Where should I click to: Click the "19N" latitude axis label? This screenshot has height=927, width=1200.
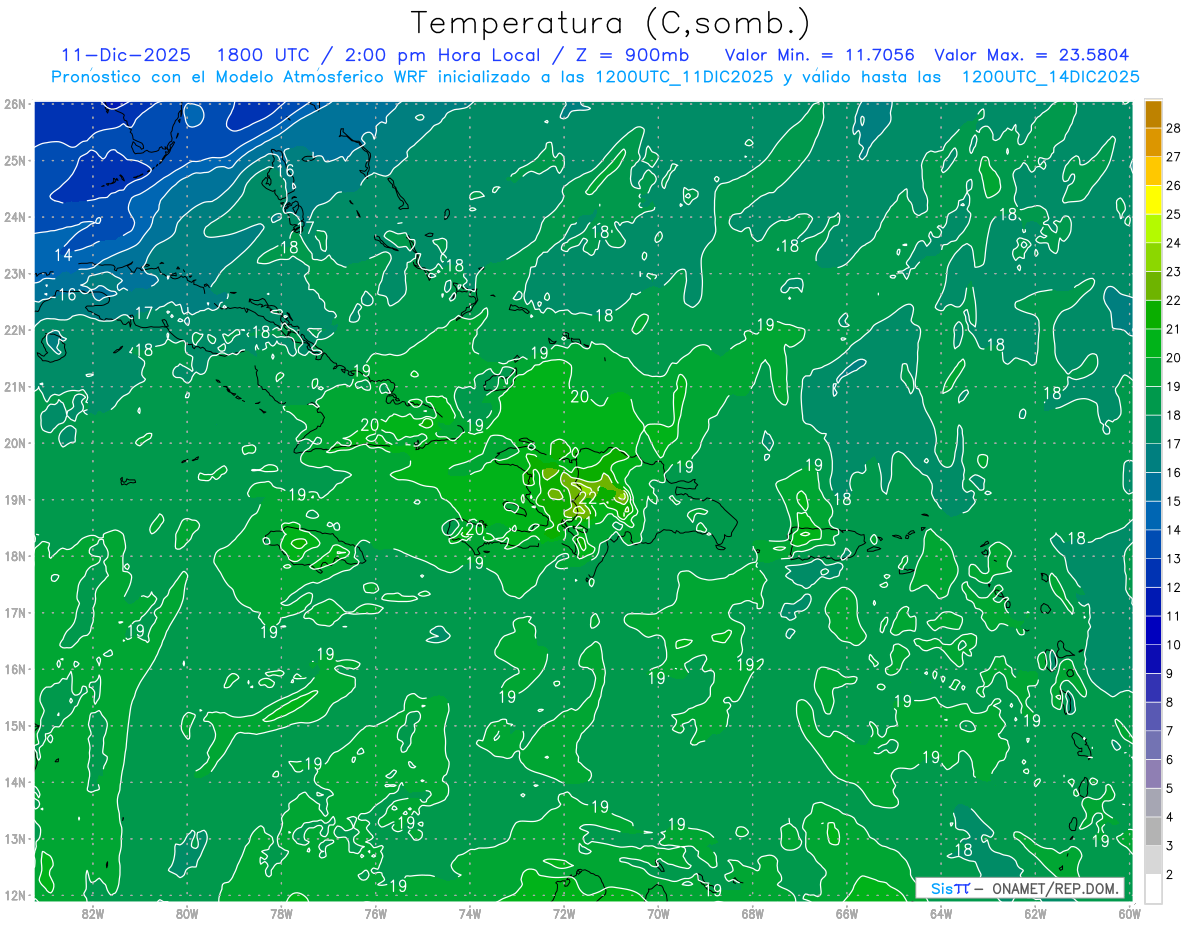point(15,500)
